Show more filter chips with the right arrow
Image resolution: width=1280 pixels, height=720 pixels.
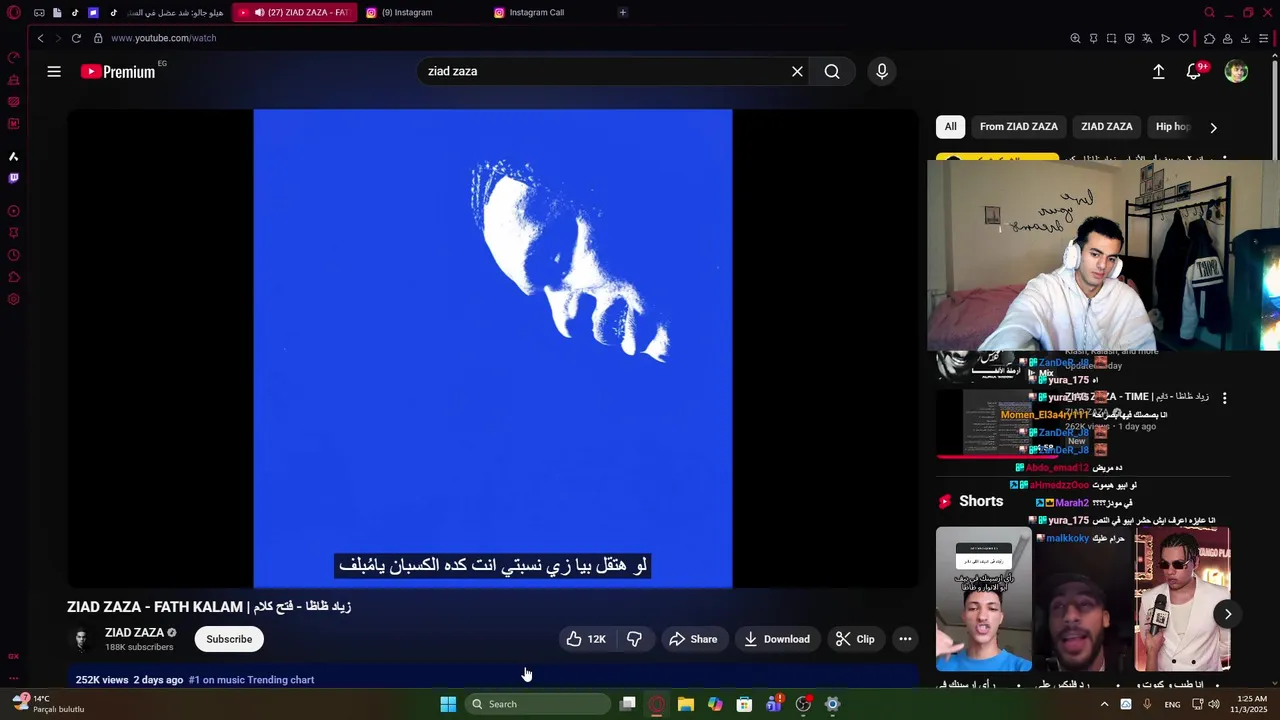pos(1213,127)
